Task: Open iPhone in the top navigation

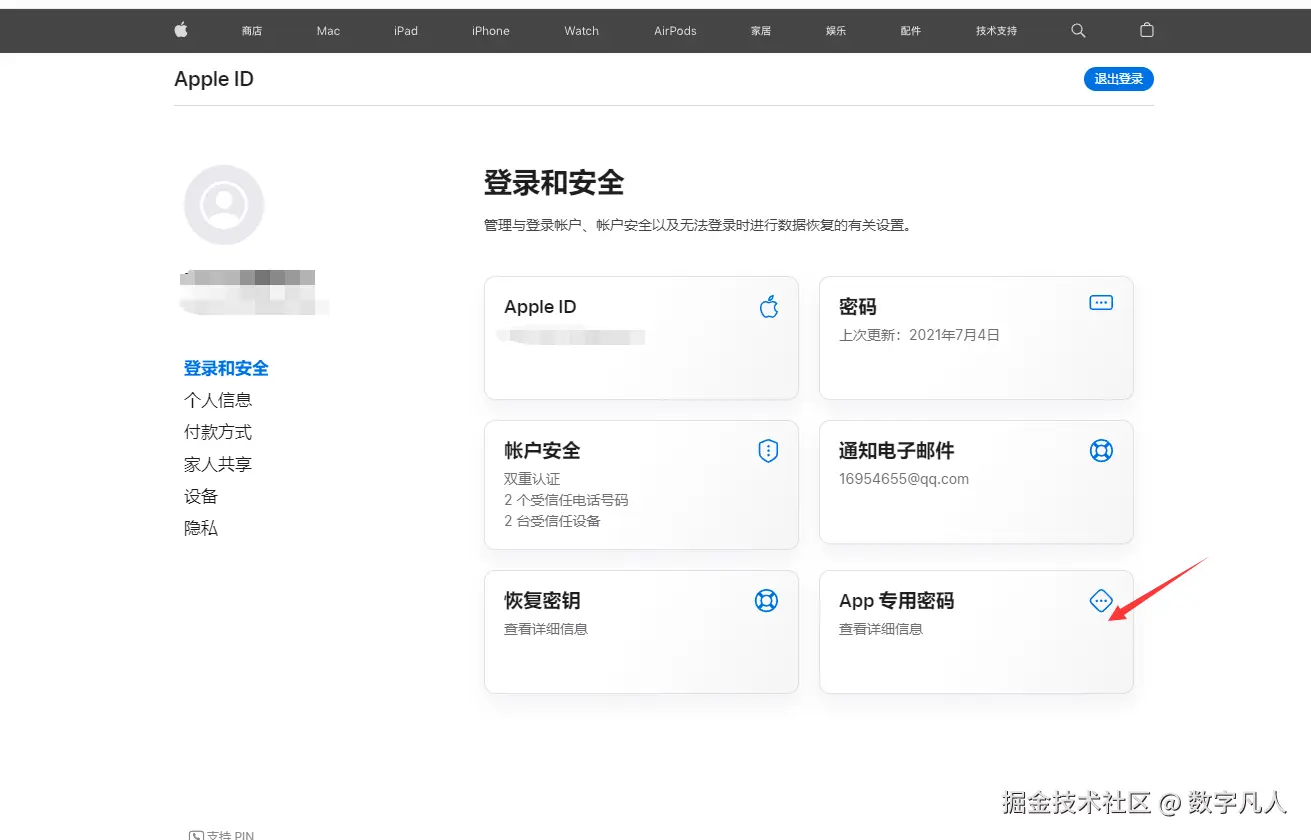Action: click(491, 31)
